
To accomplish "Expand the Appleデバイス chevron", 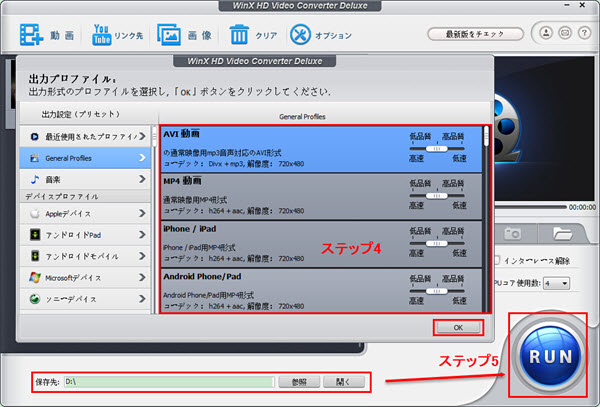I will (142, 213).
